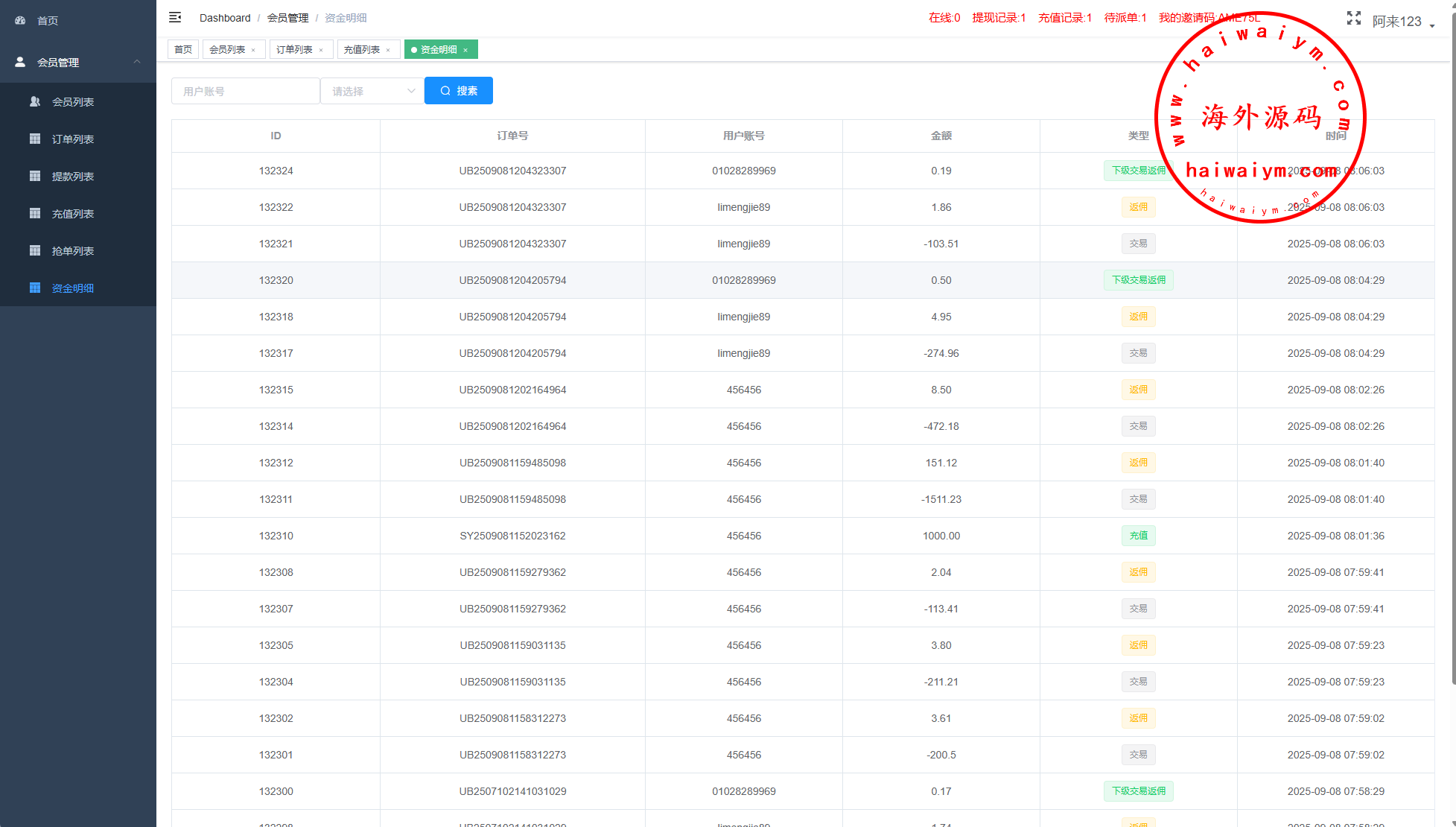Click the blue 搜索 button
The image size is (1456, 827).
tap(458, 91)
